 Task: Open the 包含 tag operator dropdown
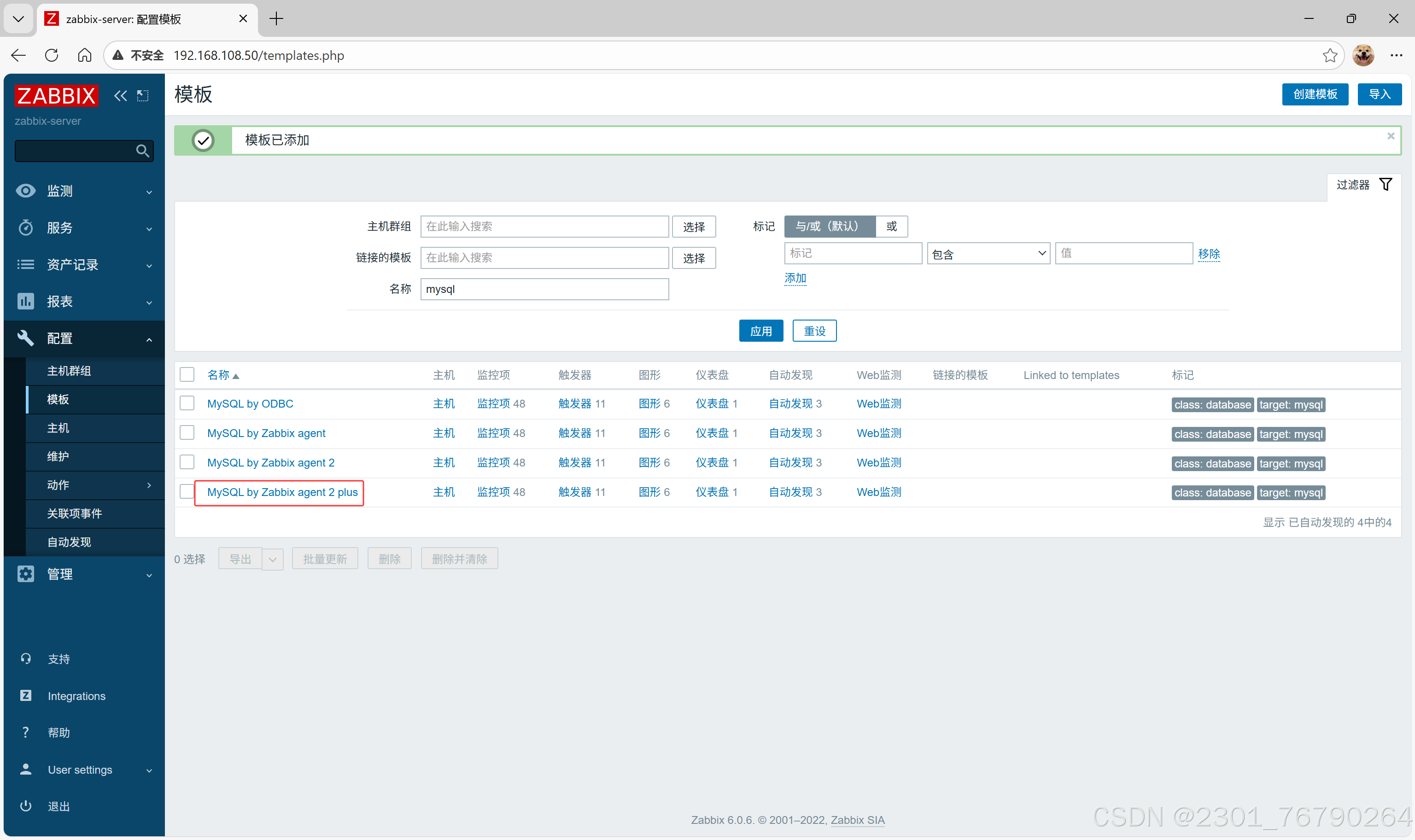[x=988, y=254]
